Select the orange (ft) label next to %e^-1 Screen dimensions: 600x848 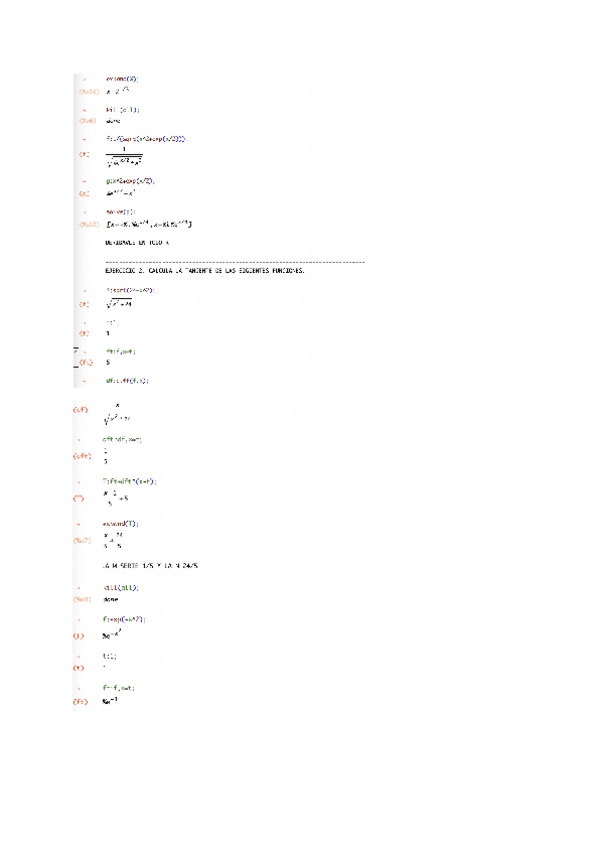point(80,702)
